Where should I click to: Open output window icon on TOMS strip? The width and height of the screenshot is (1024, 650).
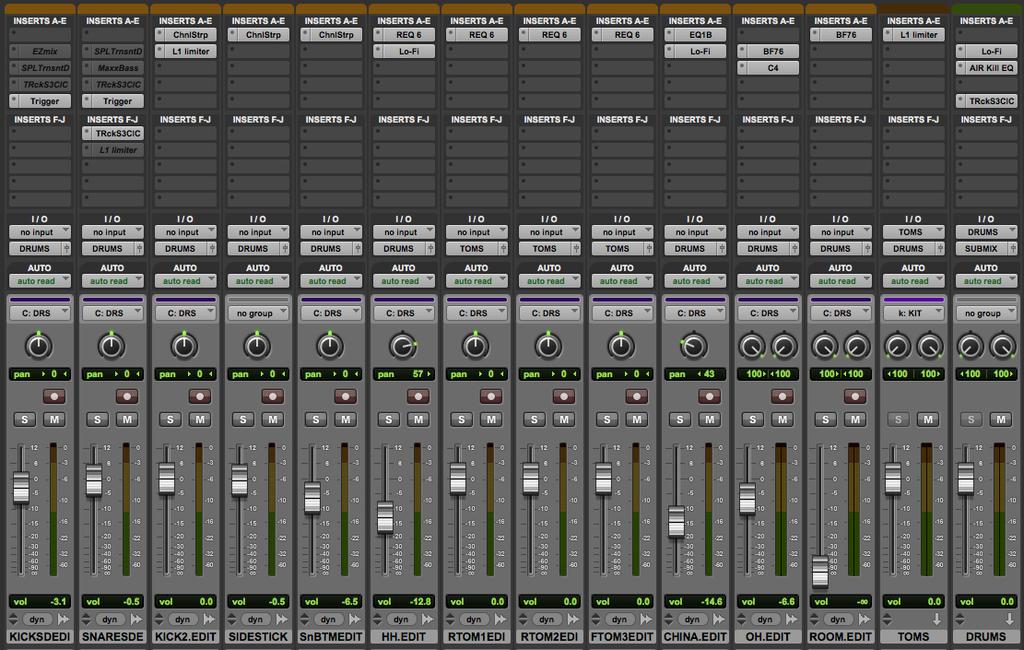click(x=940, y=249)
